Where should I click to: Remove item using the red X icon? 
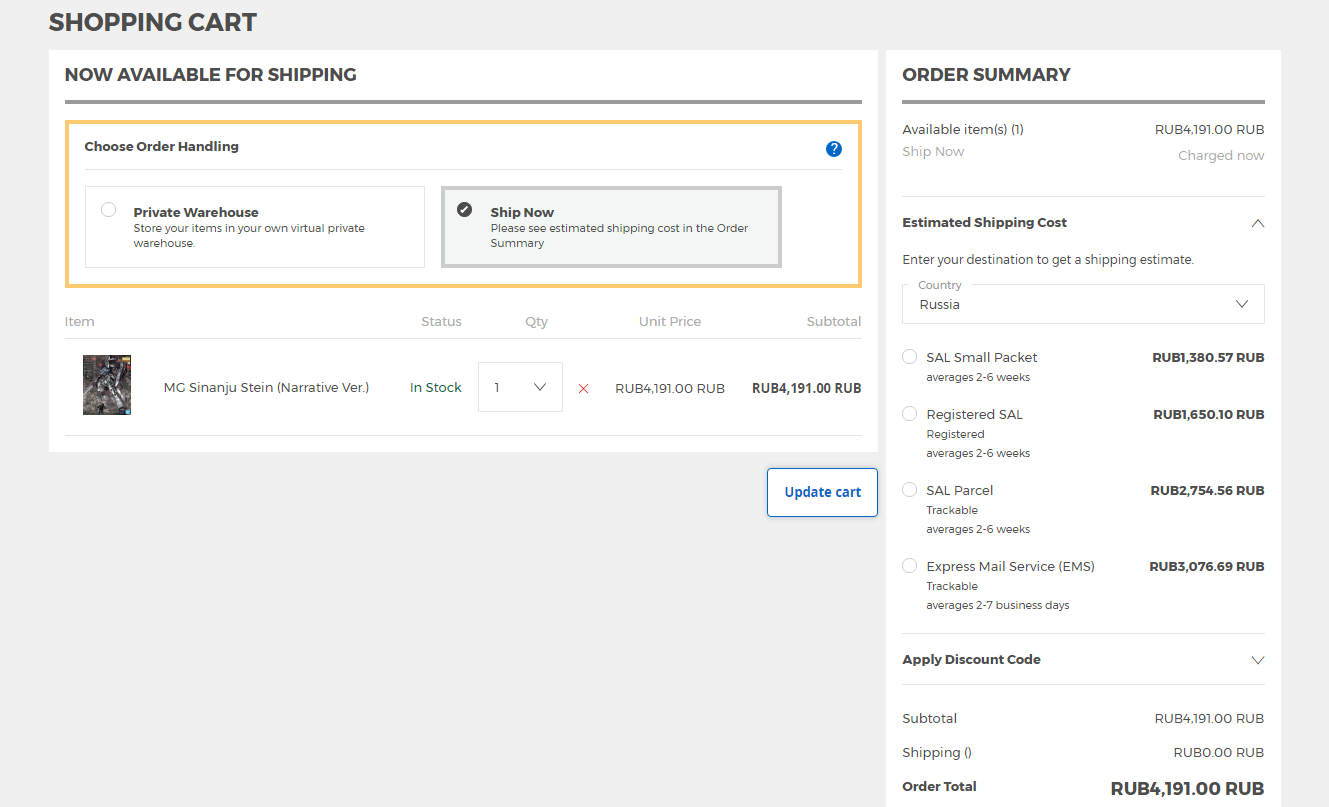(583, 388)
